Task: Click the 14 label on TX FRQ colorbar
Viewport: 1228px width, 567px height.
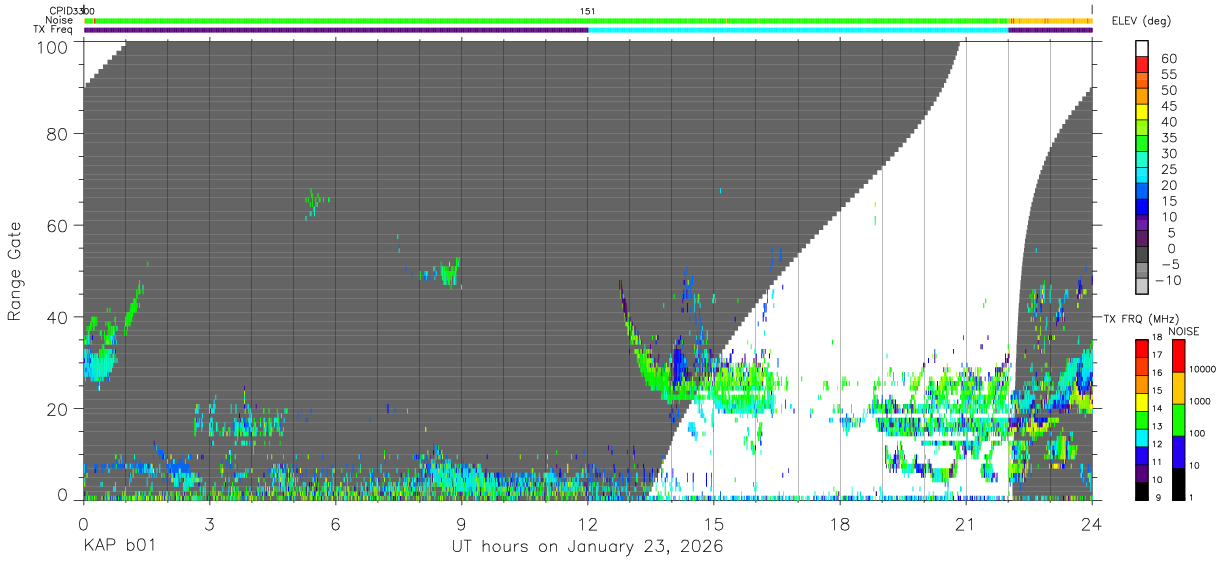Action: (1157, 408)
